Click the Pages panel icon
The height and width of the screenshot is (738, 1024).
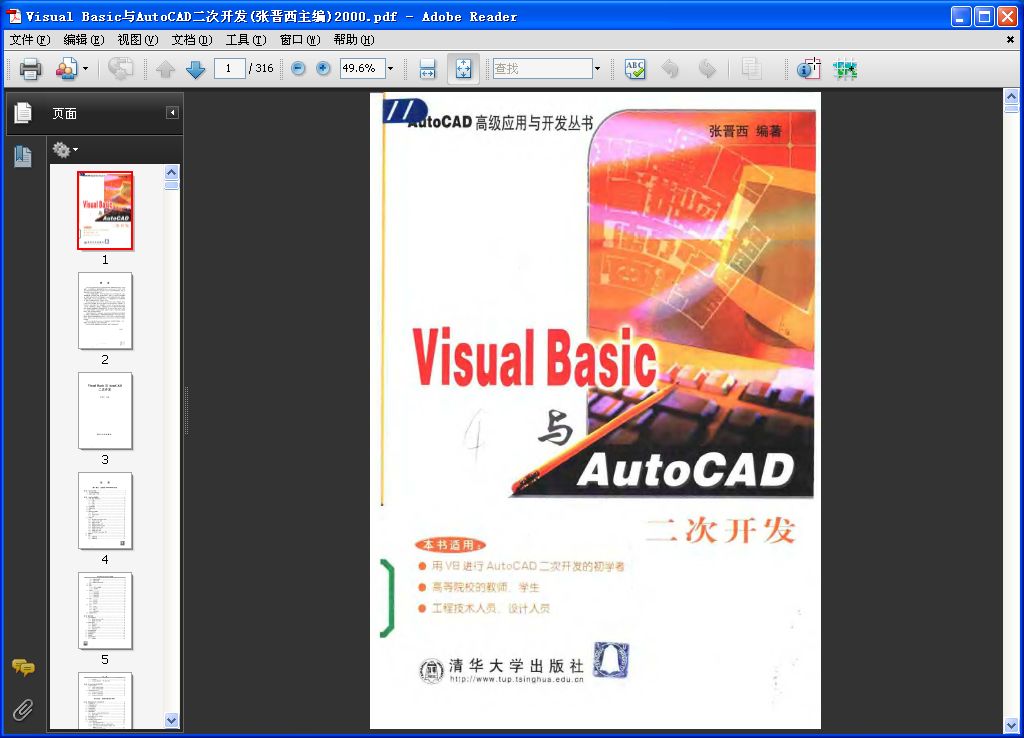pos(23,113)
